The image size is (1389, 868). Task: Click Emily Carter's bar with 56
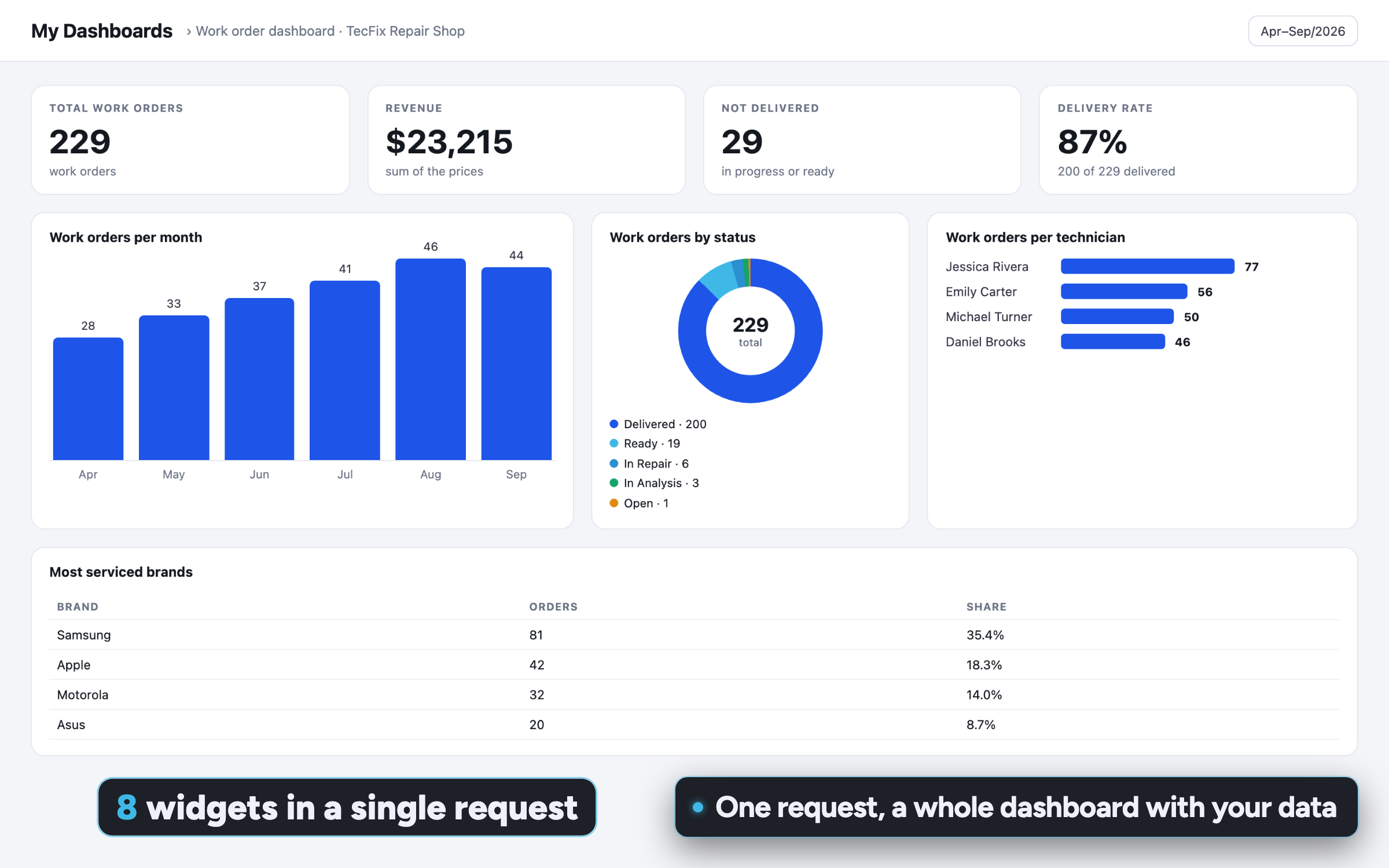coord(1124,291)
